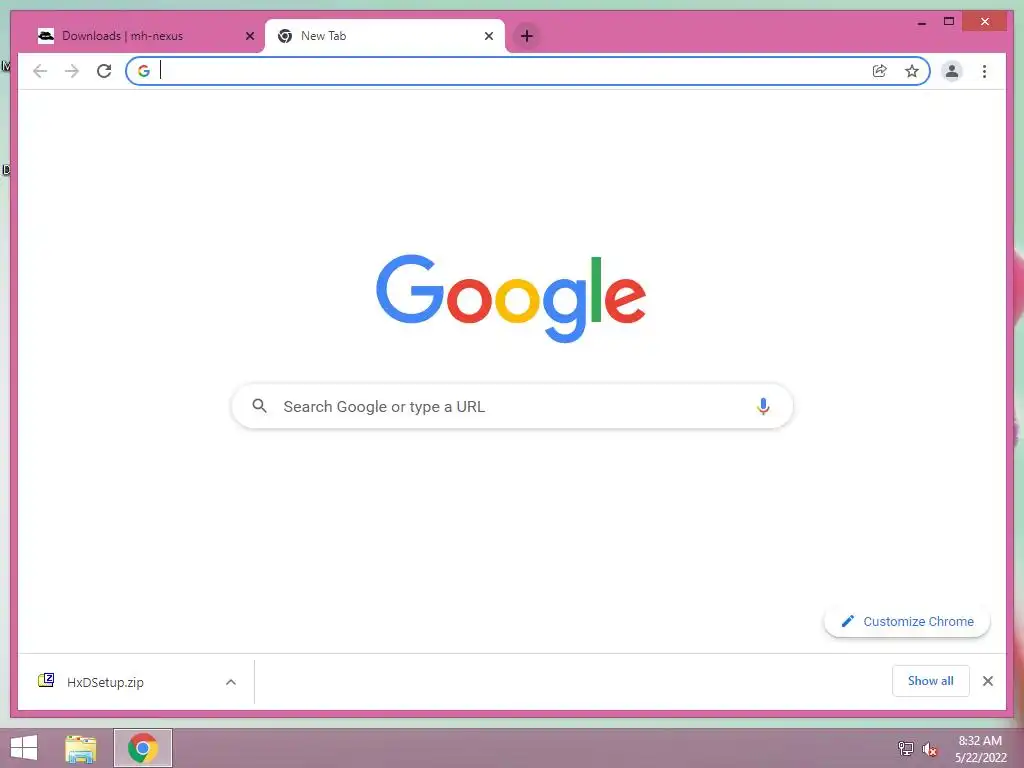This screenshot has width=1024, height=768.
Task: Click the muted volume tray icon
Action: click(930, 749)
